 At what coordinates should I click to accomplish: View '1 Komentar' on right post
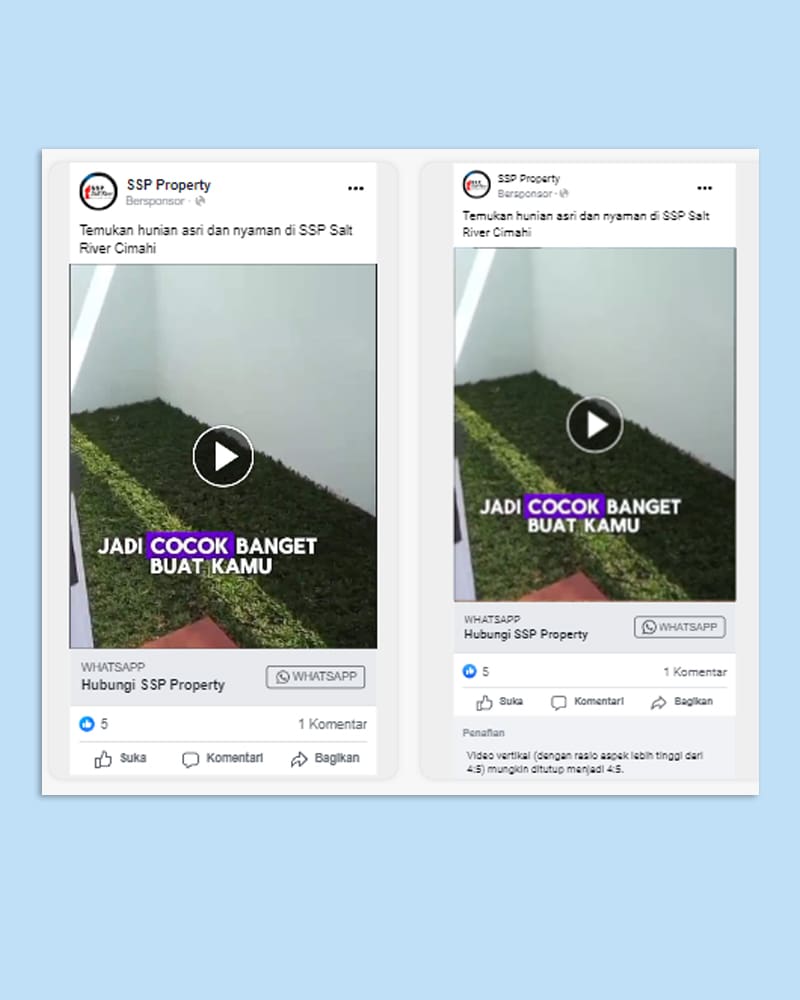pos(695,672)
